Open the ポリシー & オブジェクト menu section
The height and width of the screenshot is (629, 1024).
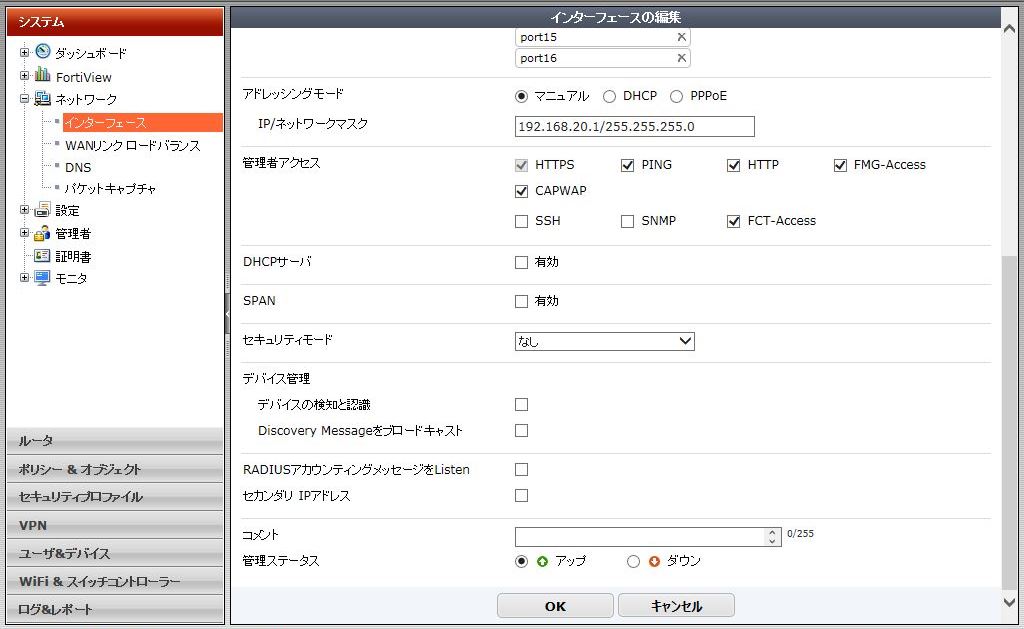click(115, 469)
